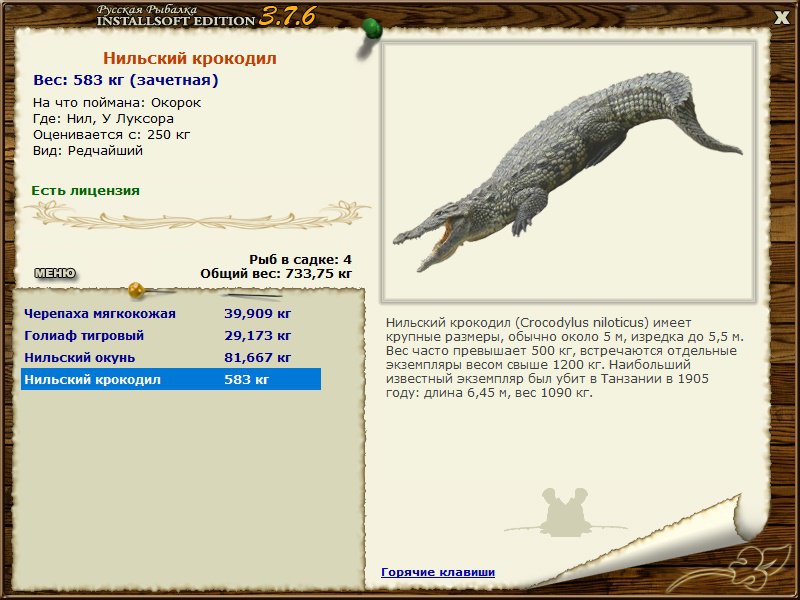Click the fishing frog silhouette icon
Viewport: 800px width, 600px height.
(565, 513)
